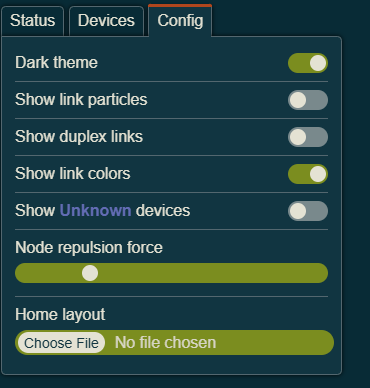Click the Node repulsion force label
The width and height of the screenshot is (370, 388).
[89, 248]
